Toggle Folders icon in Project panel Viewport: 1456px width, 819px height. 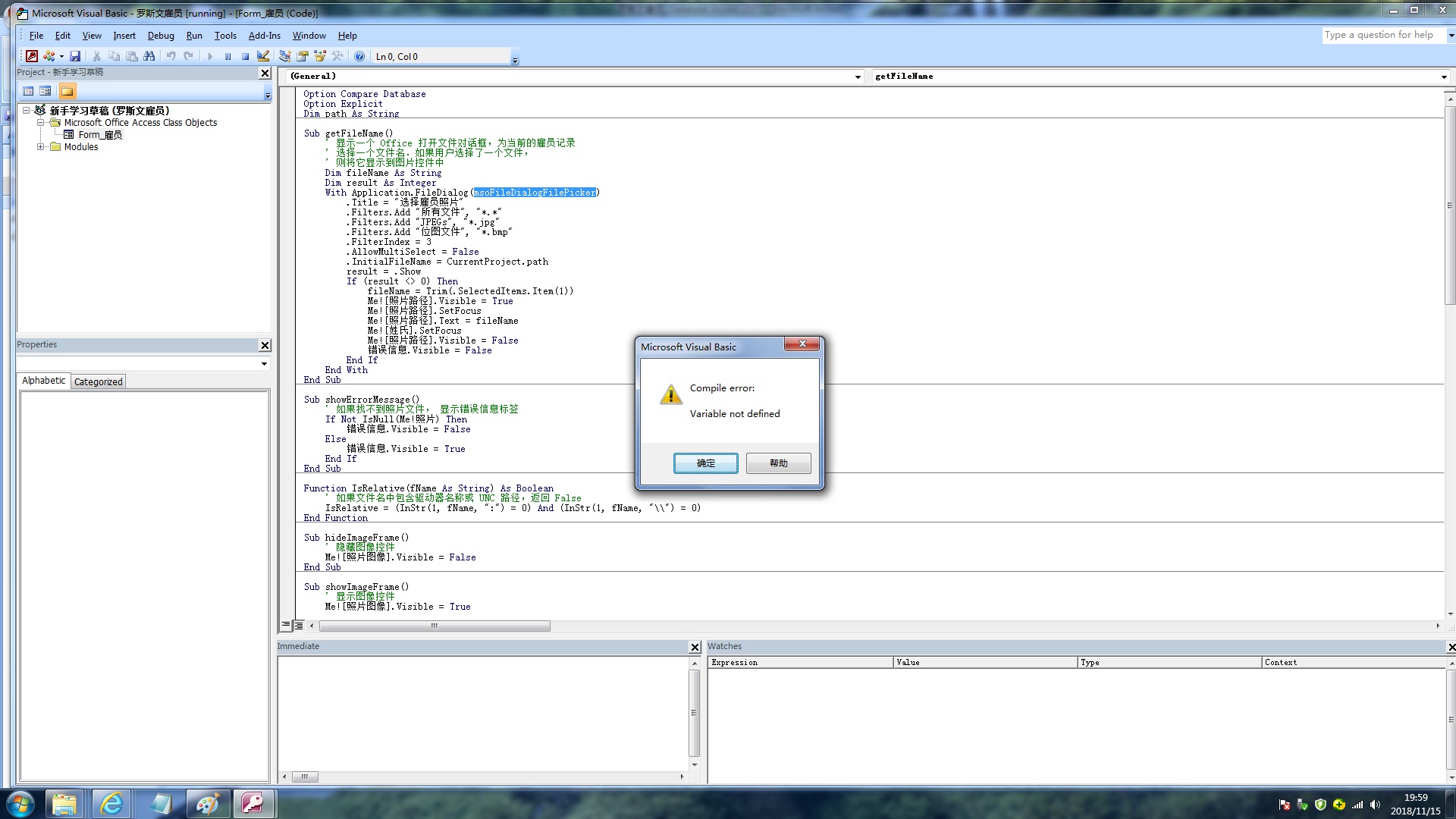[x=67, y=91]
